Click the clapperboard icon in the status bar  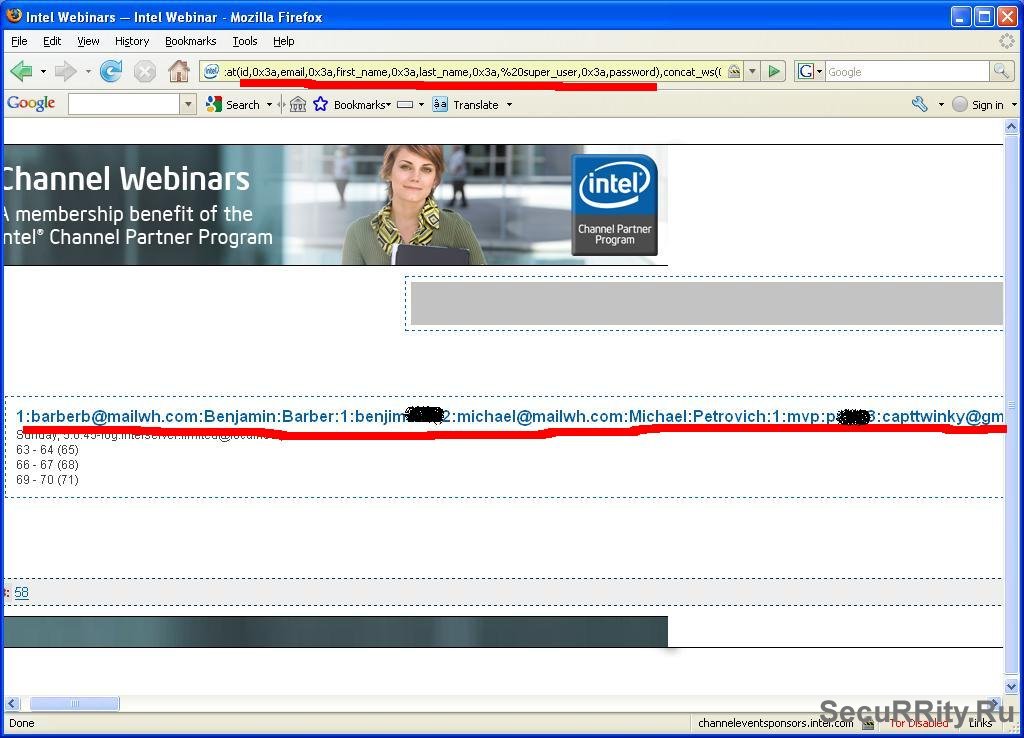(868, 723)
